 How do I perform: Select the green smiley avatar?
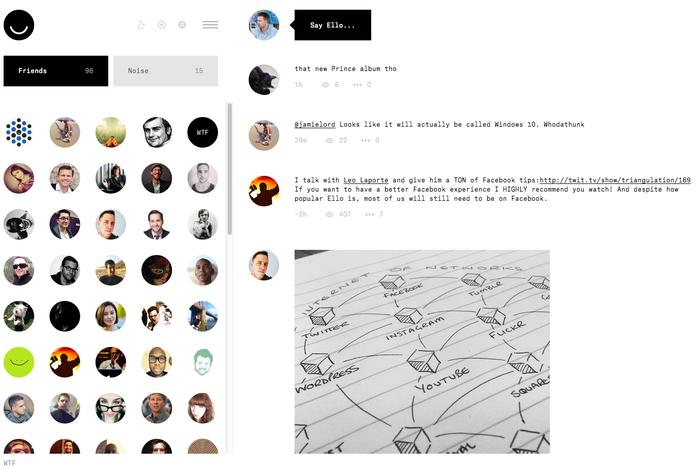[x=19, y=362]
